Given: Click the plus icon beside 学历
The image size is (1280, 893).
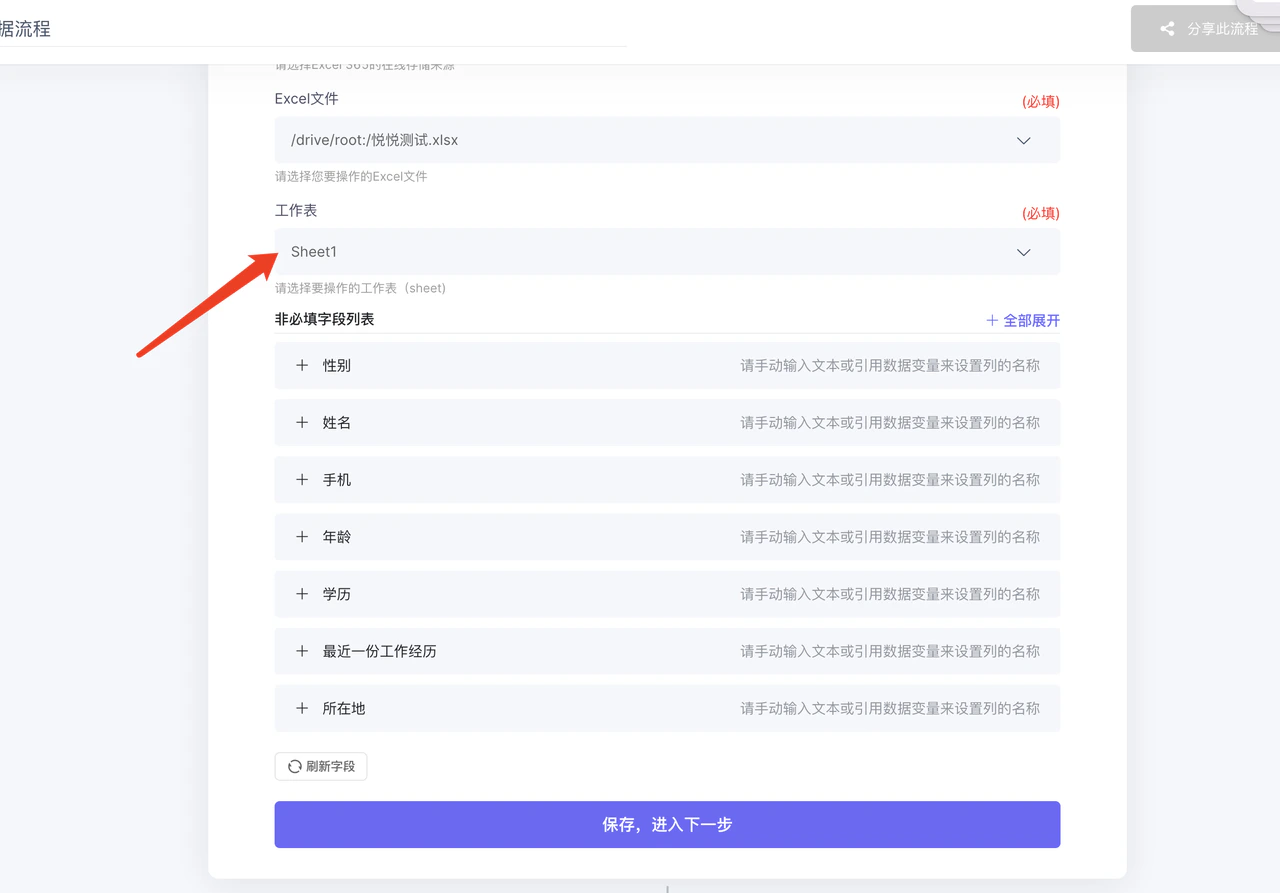Looking at the screenshot, I should 302,594.
